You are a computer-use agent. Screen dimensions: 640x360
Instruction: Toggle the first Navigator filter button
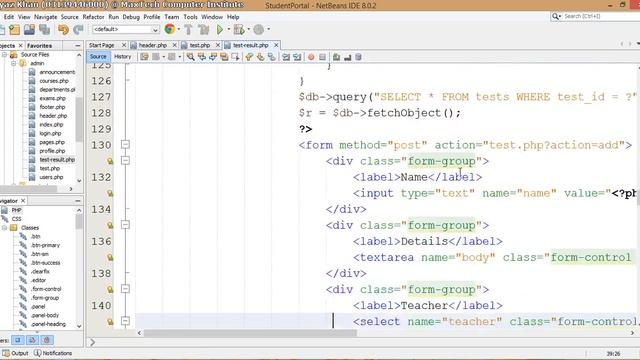[18, 340]
